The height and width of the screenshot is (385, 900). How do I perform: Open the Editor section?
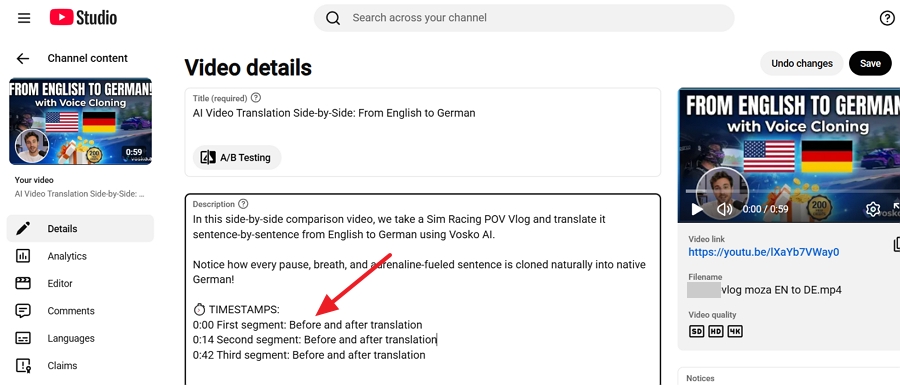[80, 283]
